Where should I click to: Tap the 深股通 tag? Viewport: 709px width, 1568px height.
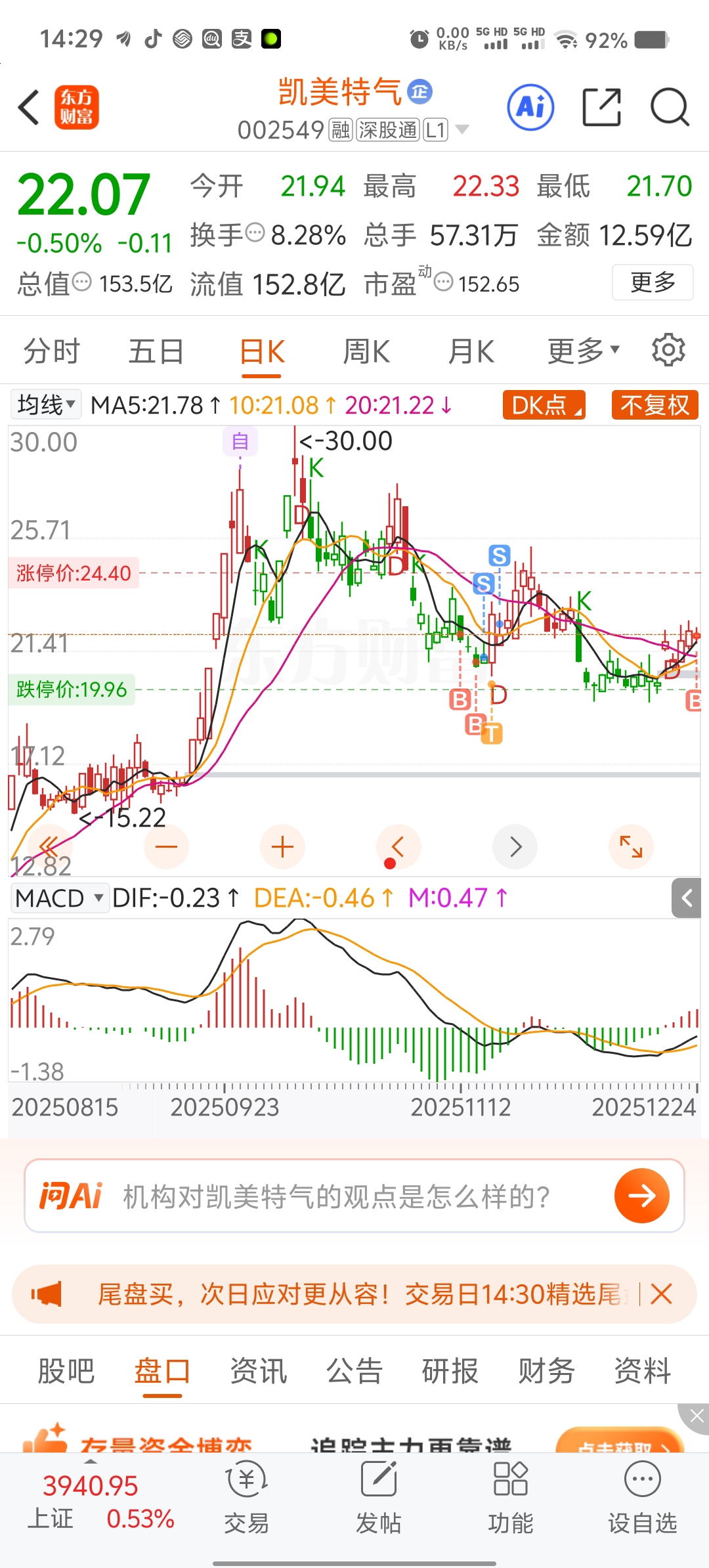click(388, 130)
